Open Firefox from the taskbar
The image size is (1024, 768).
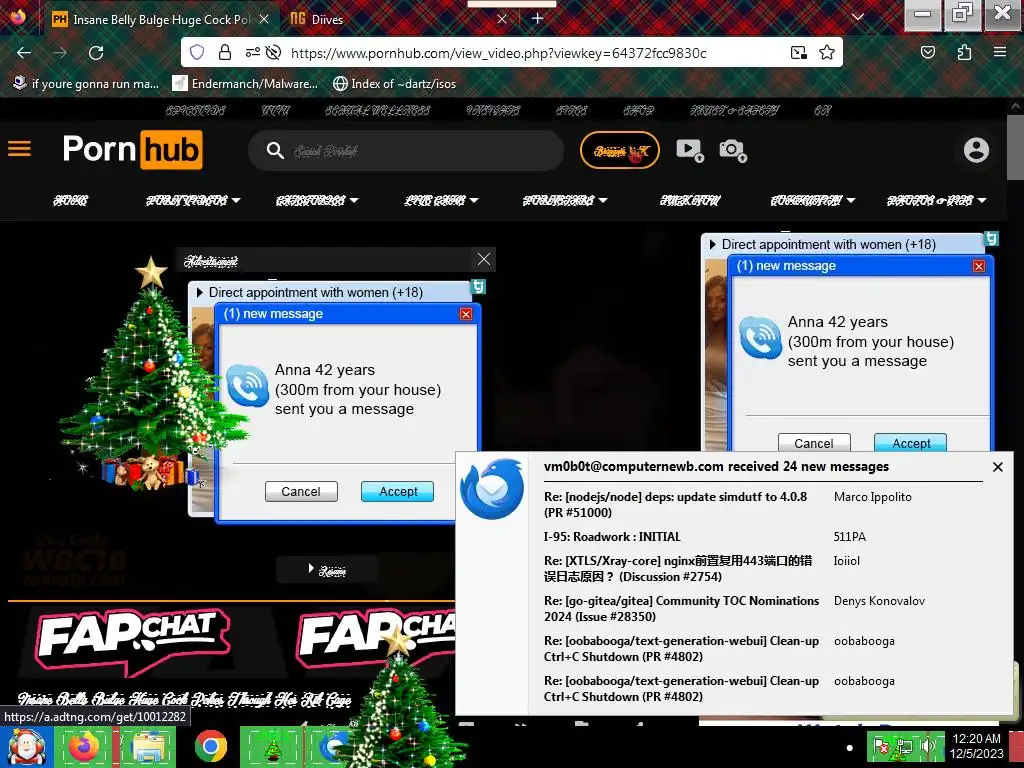pyautogui.click(x=85, y=747)
